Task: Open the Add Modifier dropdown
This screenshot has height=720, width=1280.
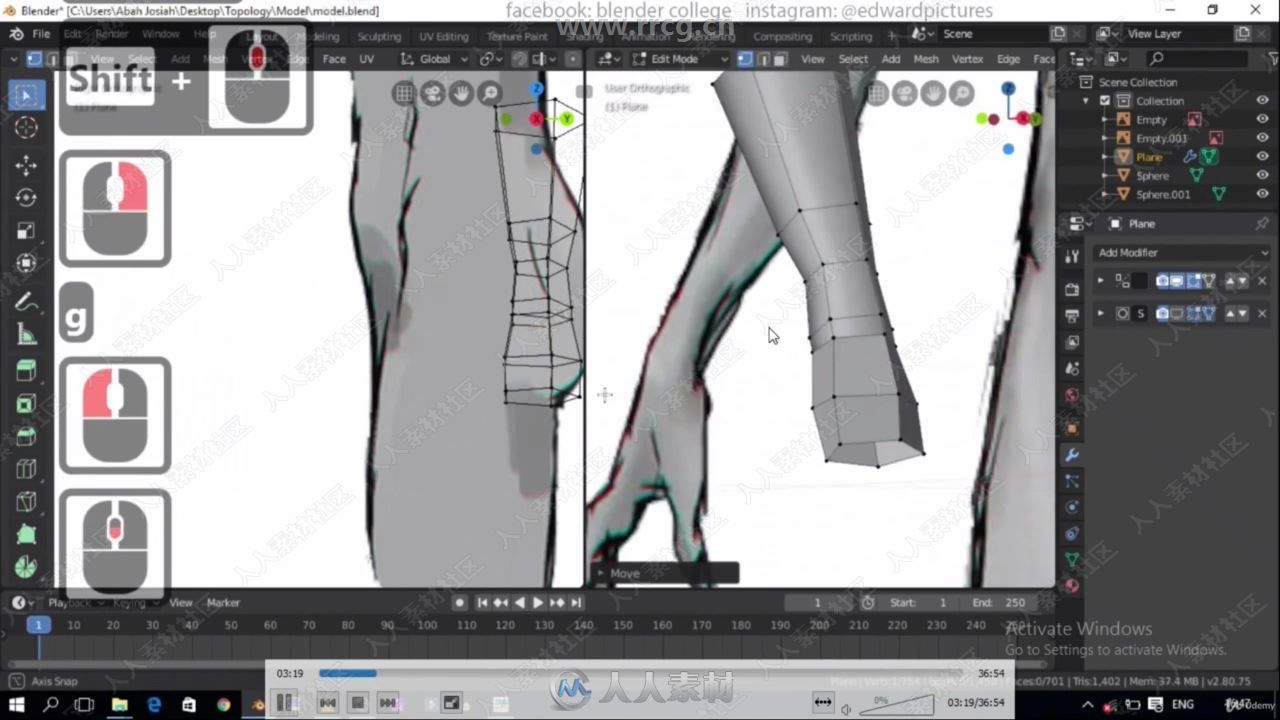Action: pos(1182,253)
